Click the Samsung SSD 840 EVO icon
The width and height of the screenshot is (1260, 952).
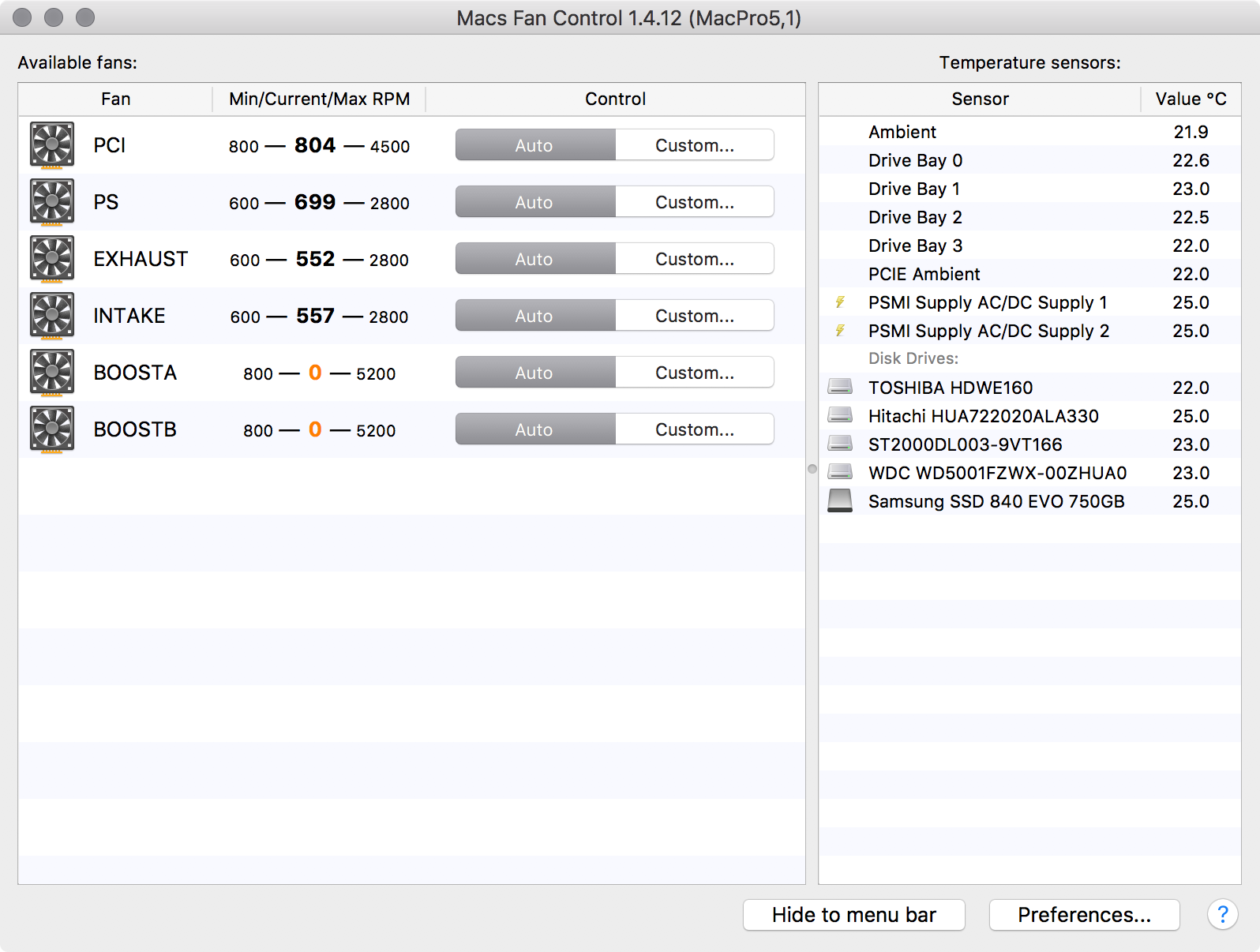tap(840, 500)
